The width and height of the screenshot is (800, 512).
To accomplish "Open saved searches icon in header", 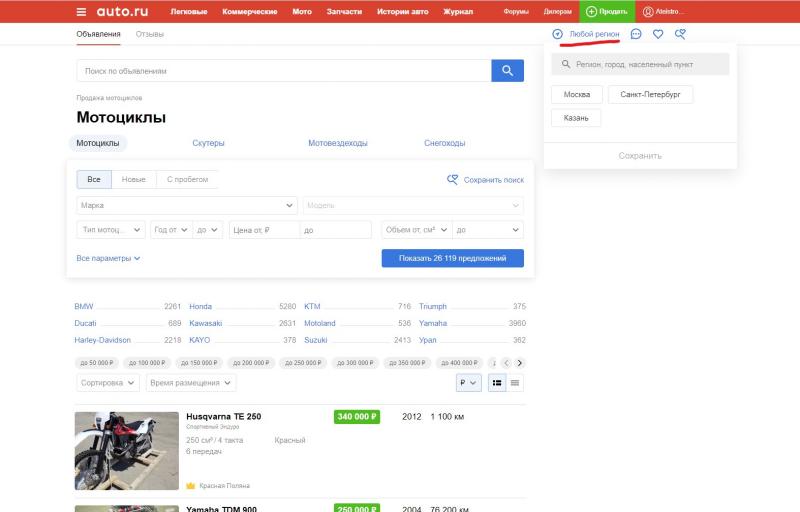I will 680,34.
